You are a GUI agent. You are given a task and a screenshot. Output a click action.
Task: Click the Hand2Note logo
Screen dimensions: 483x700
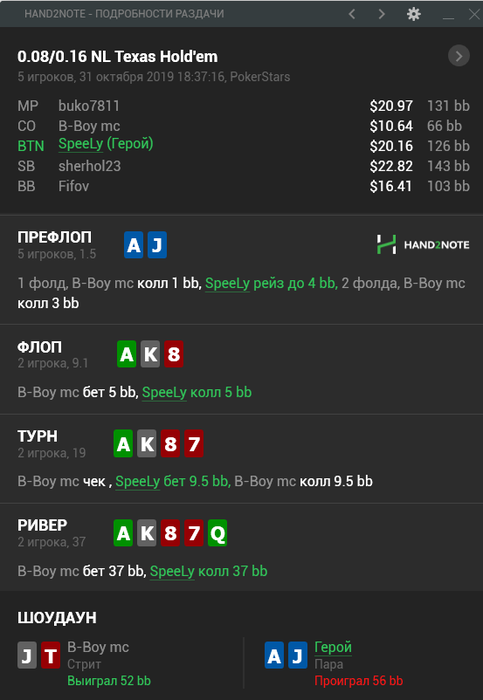[x=423, y=245]
